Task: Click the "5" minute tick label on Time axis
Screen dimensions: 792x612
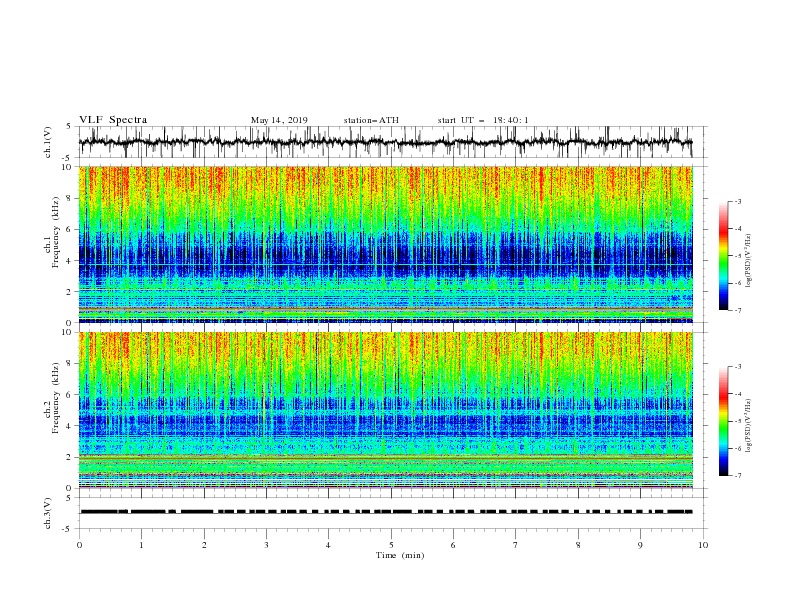Action: (391, 545)
